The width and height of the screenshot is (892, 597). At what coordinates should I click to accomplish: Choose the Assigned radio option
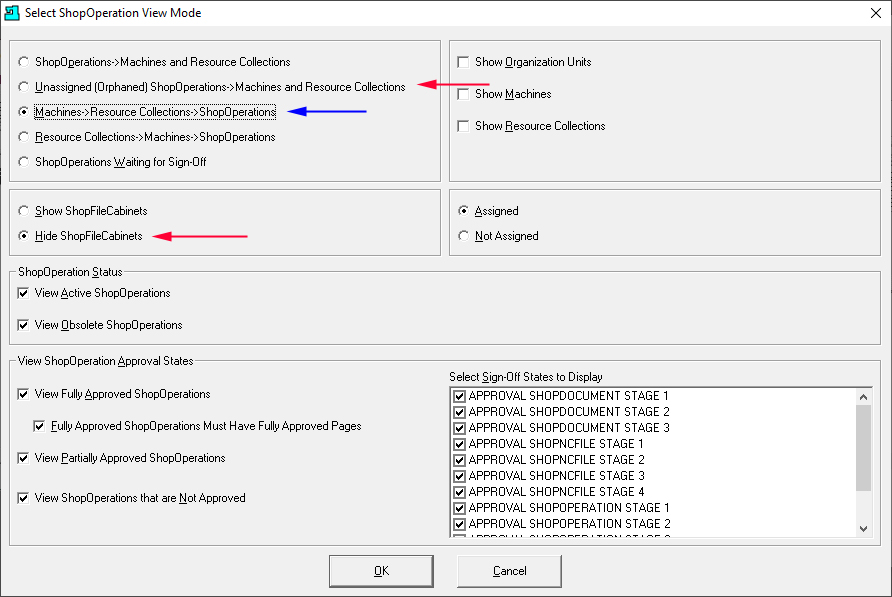[x=464, y=211]
